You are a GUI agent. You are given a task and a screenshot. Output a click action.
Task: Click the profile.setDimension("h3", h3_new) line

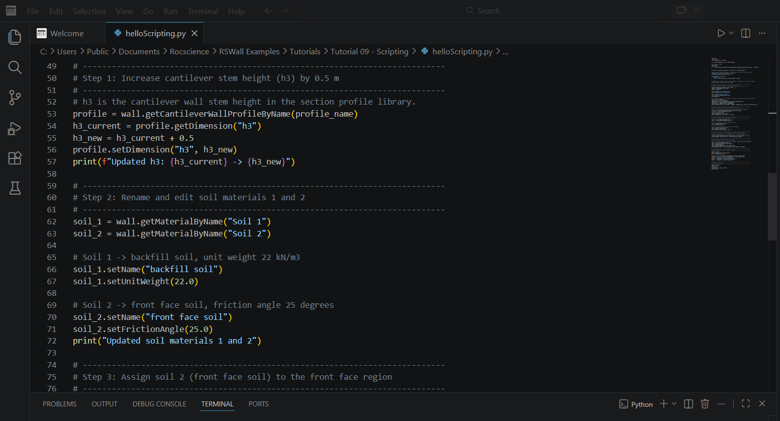(x=155, y=150)
